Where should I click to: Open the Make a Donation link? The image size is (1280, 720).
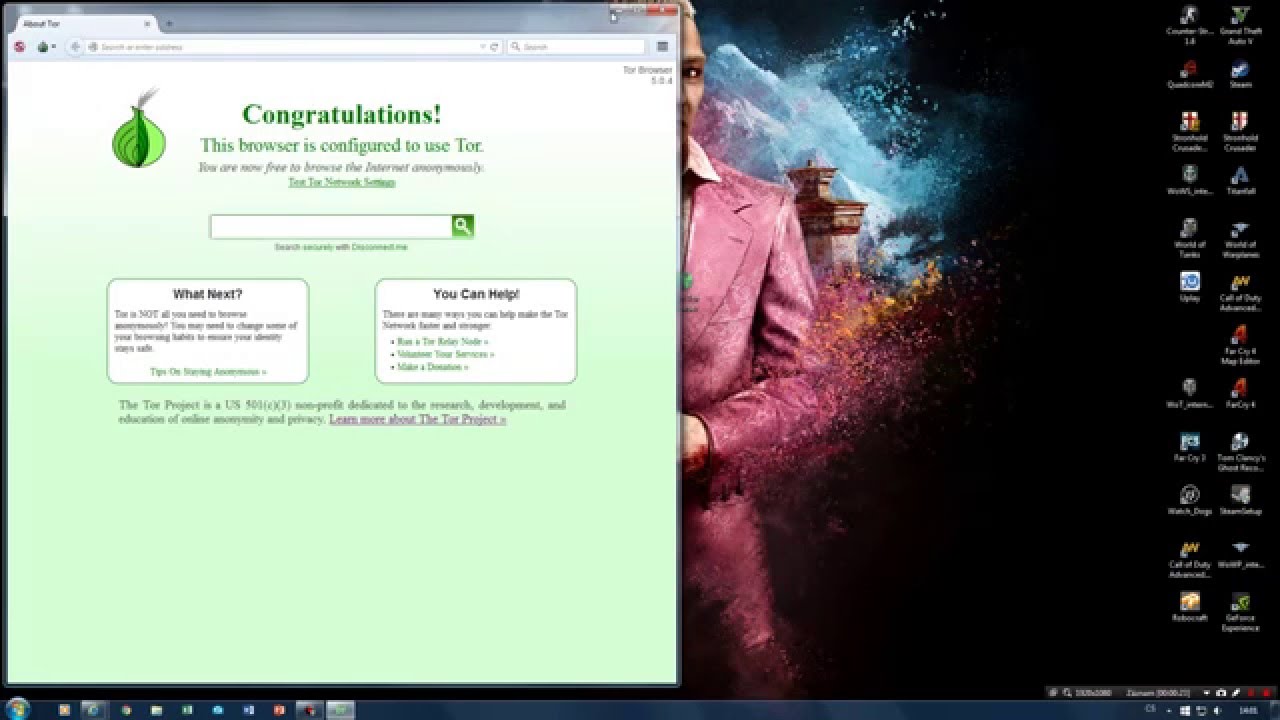(x=432, y=367)
